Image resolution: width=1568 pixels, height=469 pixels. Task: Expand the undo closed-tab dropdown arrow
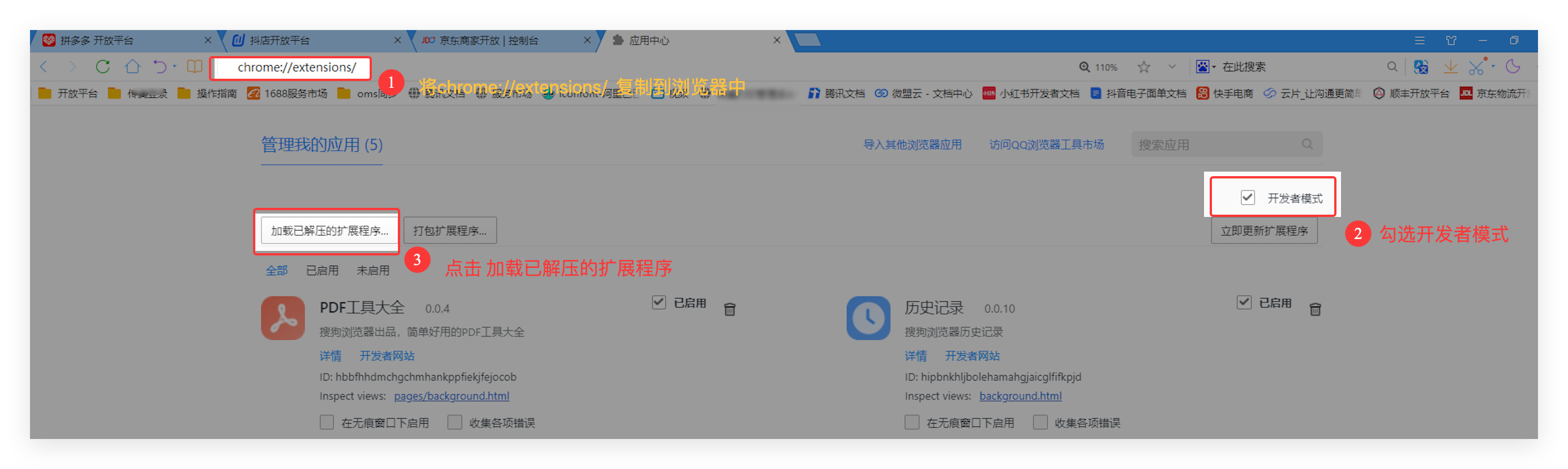175,66
